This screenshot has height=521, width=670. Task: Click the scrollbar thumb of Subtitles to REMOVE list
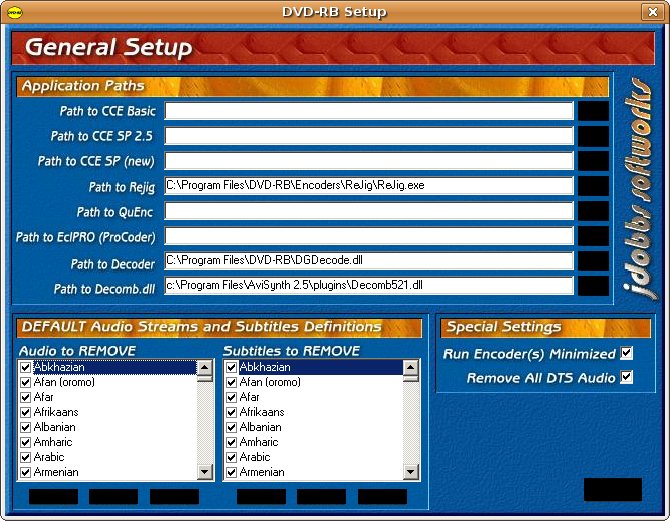click(x=411, y=378)
